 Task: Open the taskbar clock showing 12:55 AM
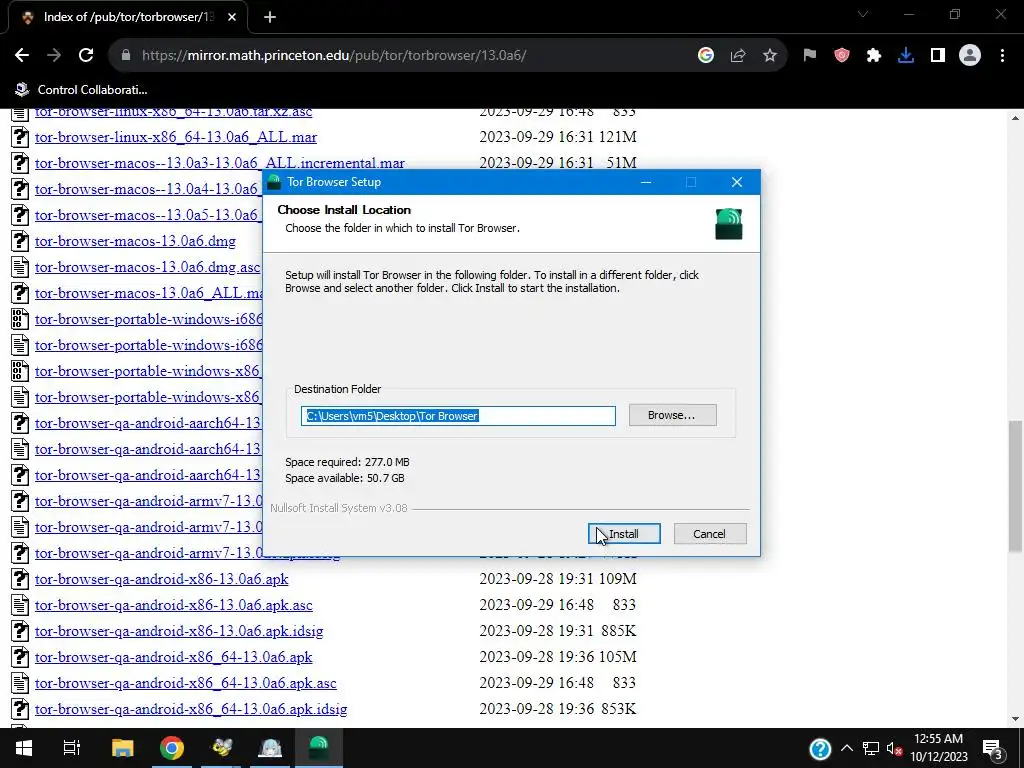939,748
